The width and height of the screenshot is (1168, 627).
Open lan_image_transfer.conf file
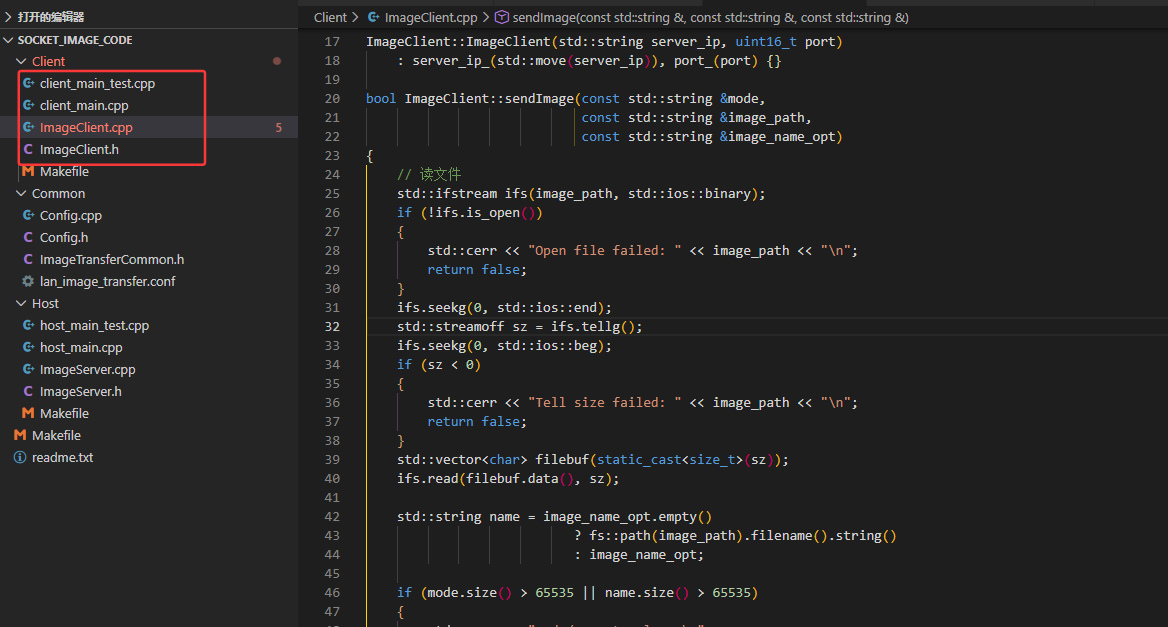coord(108,281)
